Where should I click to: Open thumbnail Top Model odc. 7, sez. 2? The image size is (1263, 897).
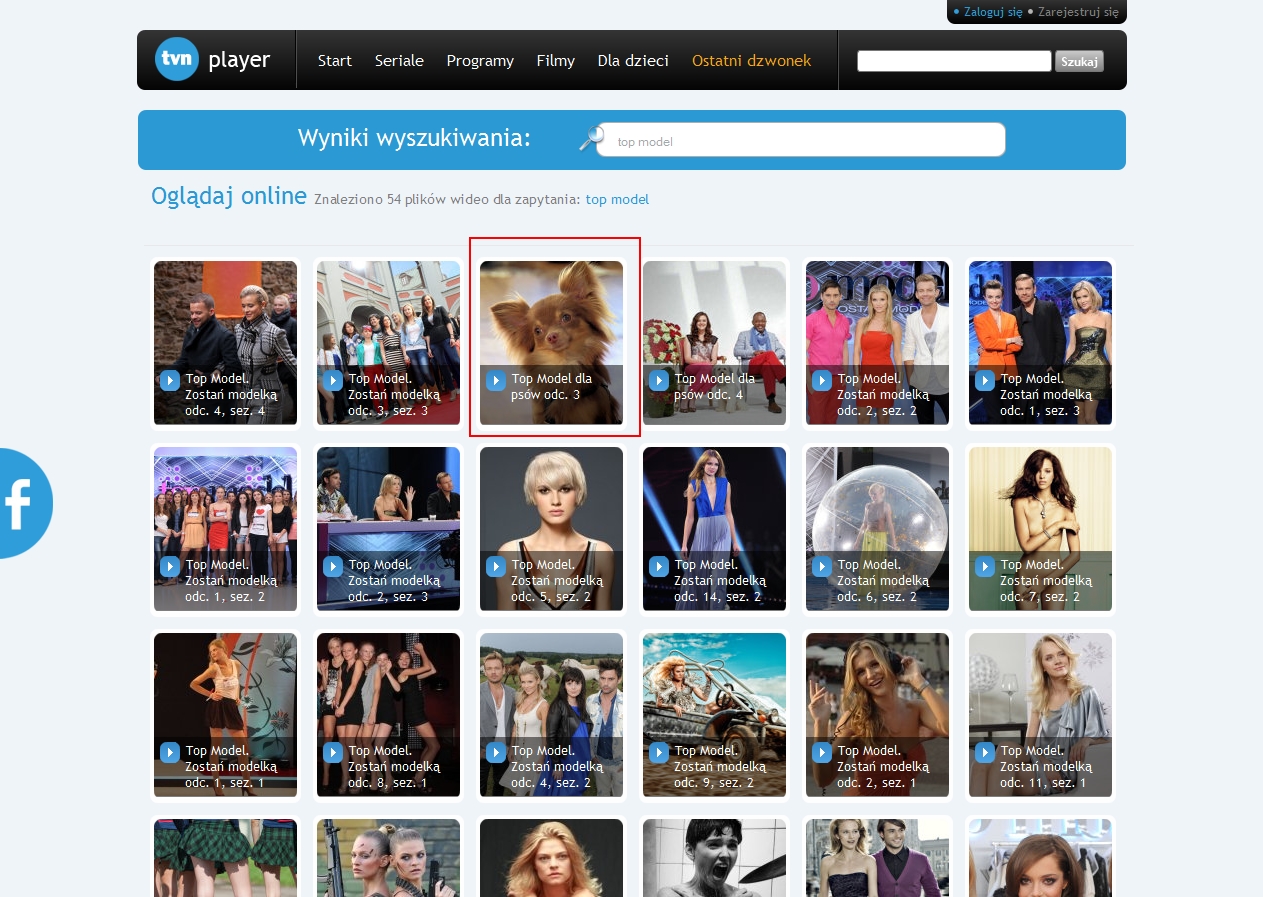[x=1040, y=528]
